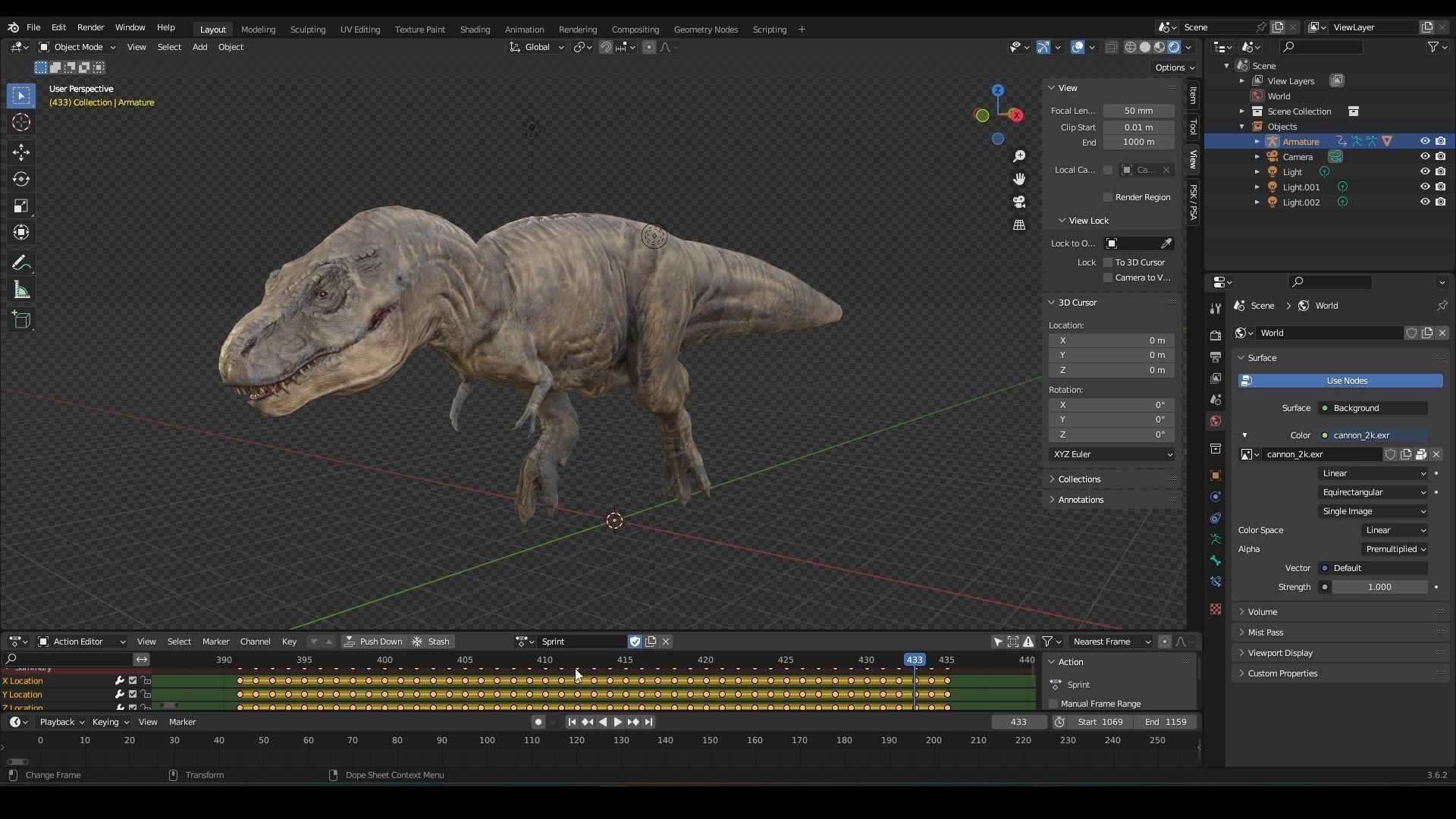Toggle auto keying record button
Screen dimensions: 1456x819
(x=538, y=722)
